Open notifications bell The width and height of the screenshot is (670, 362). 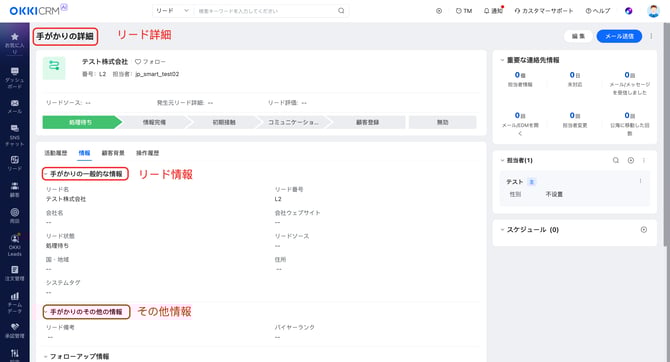(494, 11)
